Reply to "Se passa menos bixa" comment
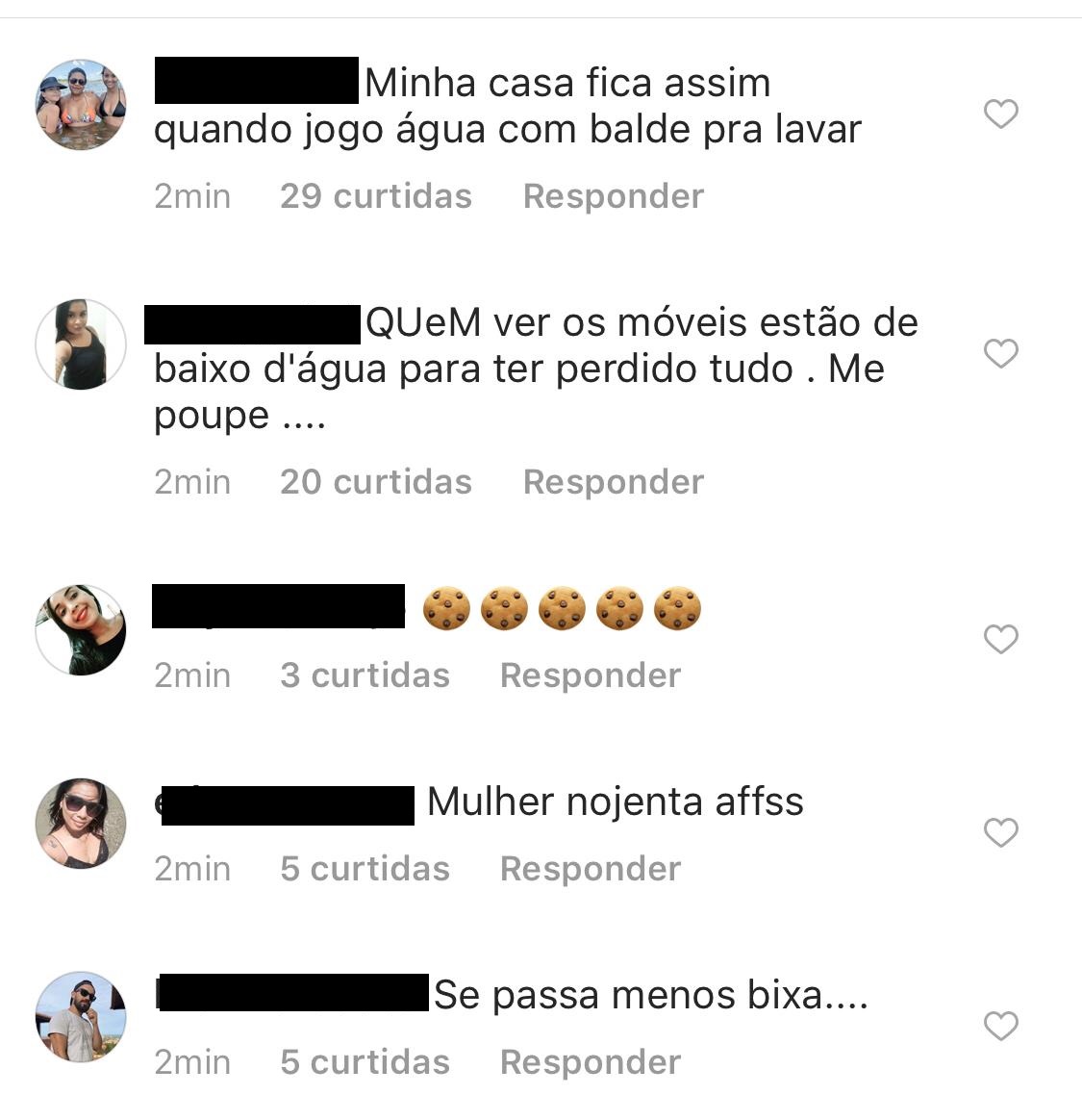 pyautogui.click(x=590, y=1062)
